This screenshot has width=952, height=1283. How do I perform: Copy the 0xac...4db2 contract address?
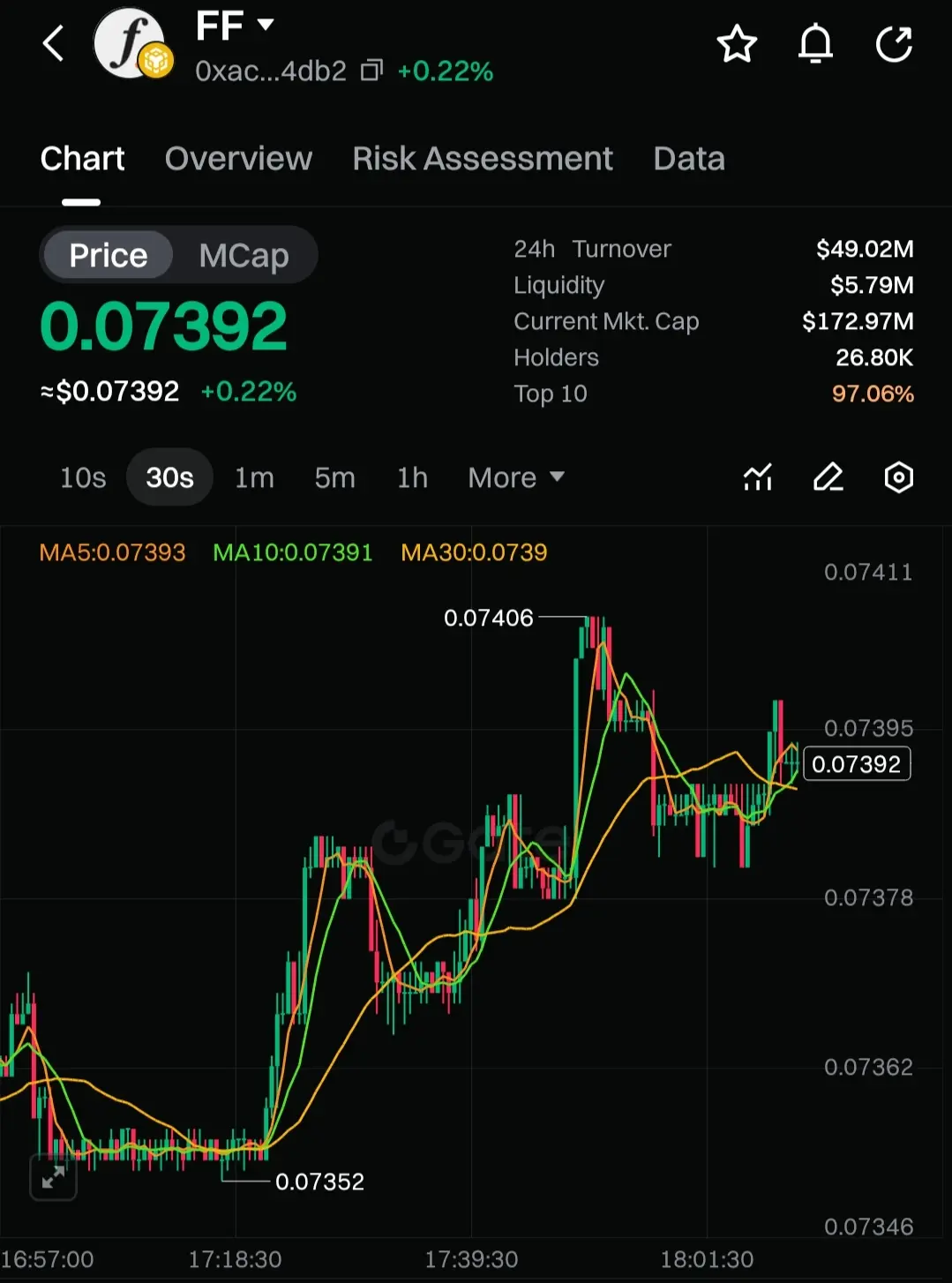pos(371,71)
